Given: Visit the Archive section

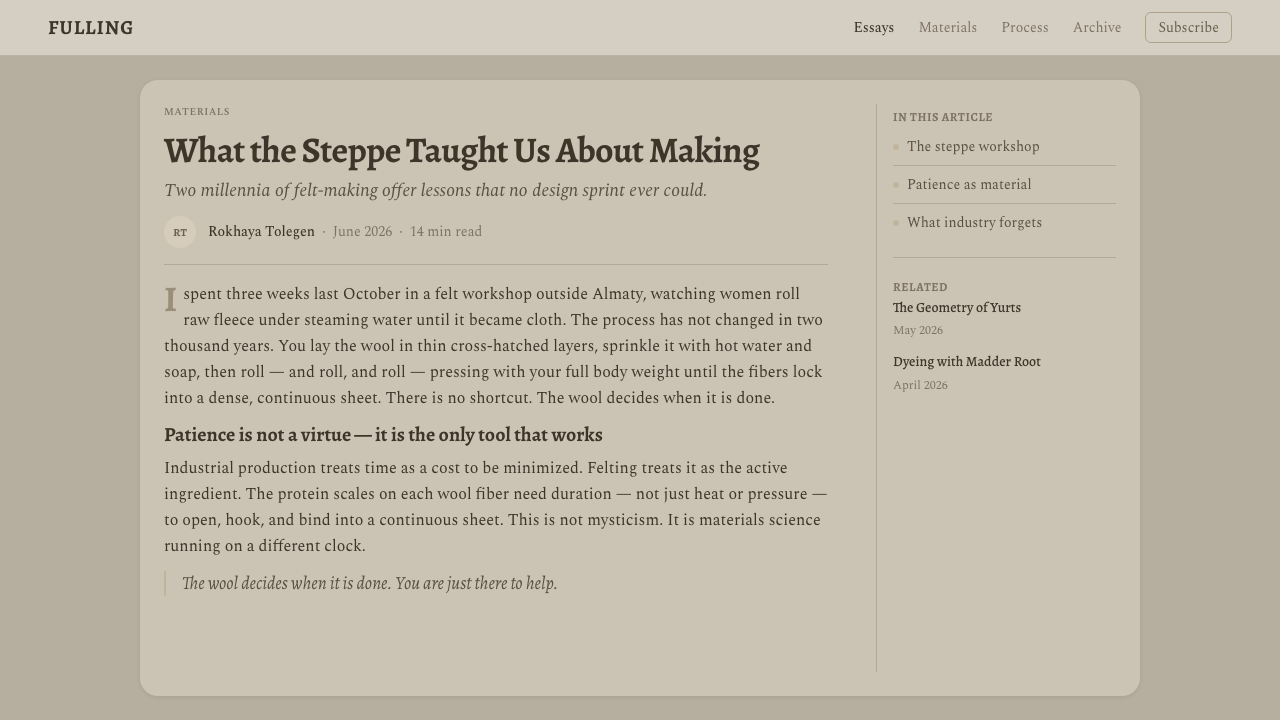Looking at the screenshot, I should tap(1097, 28).
